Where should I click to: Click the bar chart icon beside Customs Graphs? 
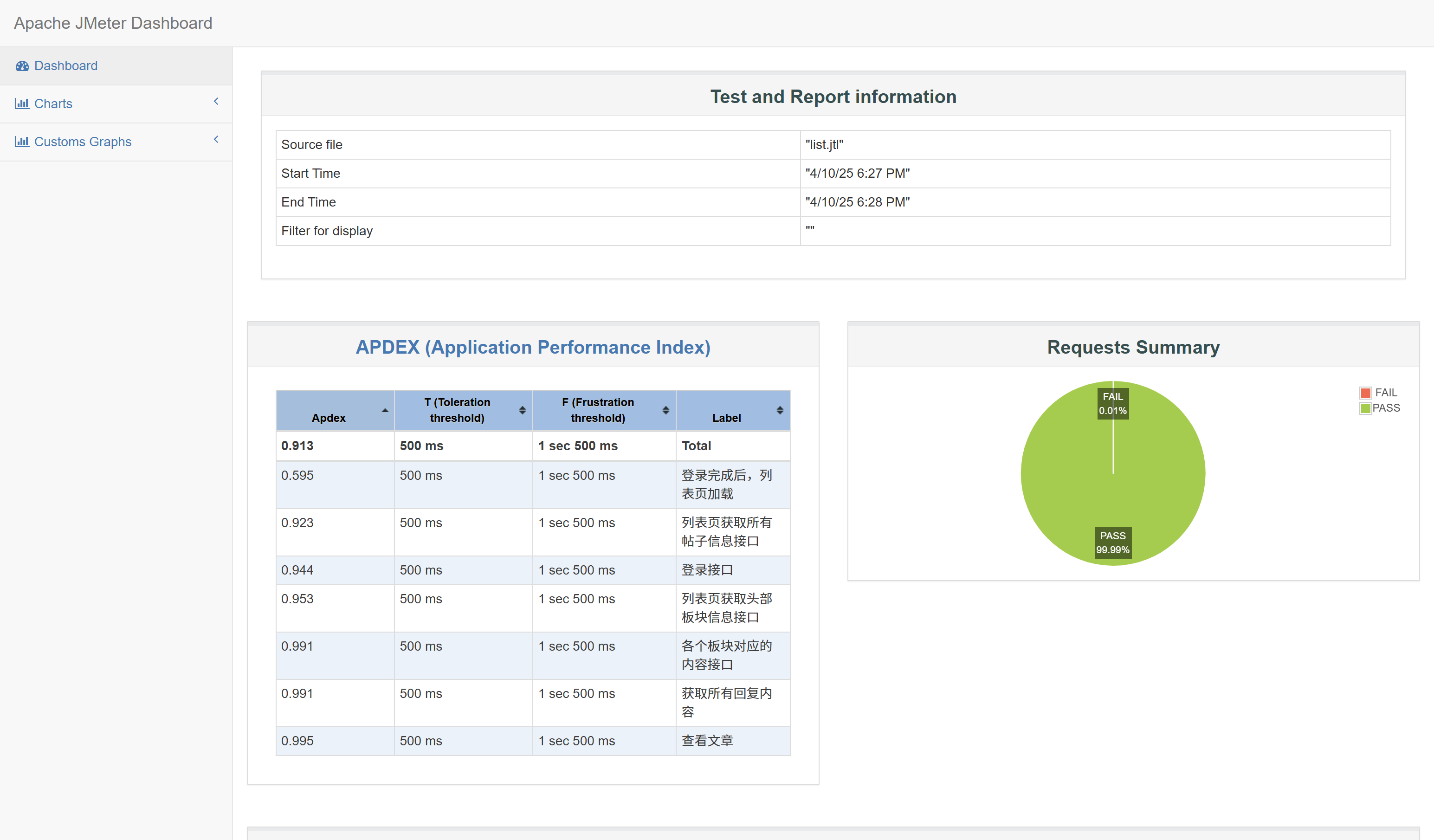22,142
